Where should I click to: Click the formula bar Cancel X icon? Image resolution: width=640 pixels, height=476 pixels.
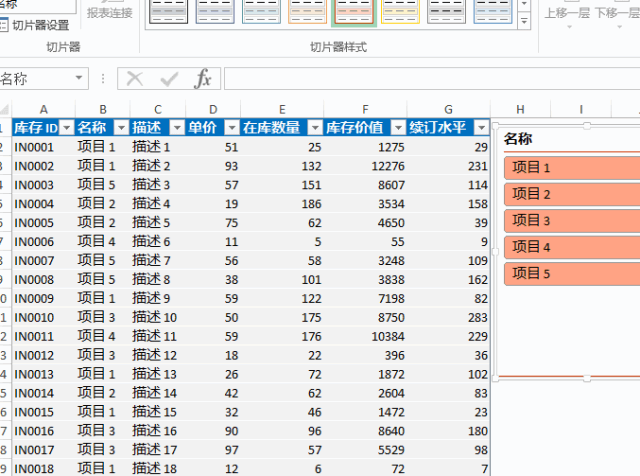135,79
